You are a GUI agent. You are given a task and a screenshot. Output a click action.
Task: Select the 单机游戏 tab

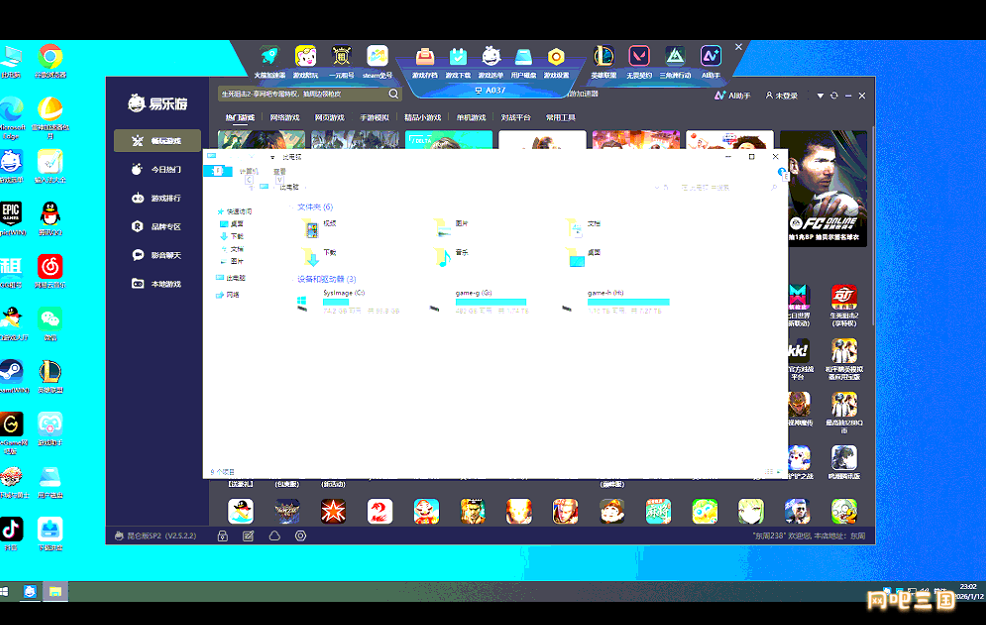471,118
